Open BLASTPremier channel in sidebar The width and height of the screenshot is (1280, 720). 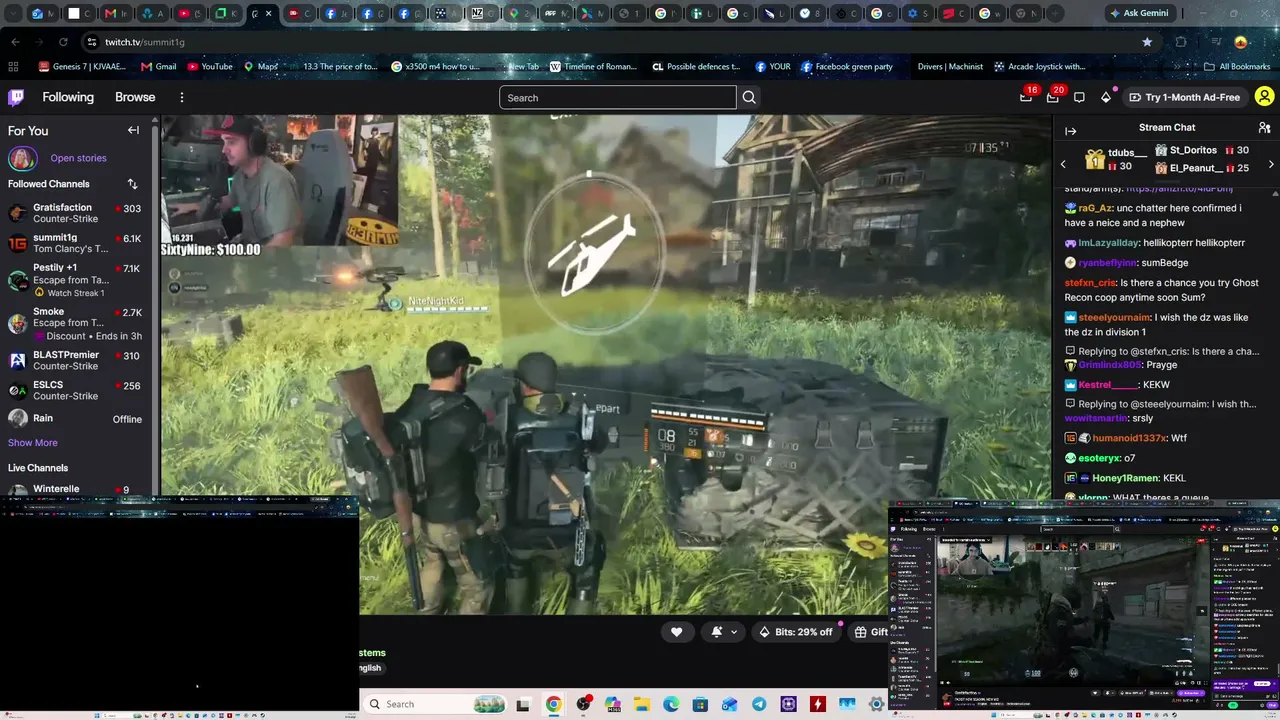tap(75, 361)
